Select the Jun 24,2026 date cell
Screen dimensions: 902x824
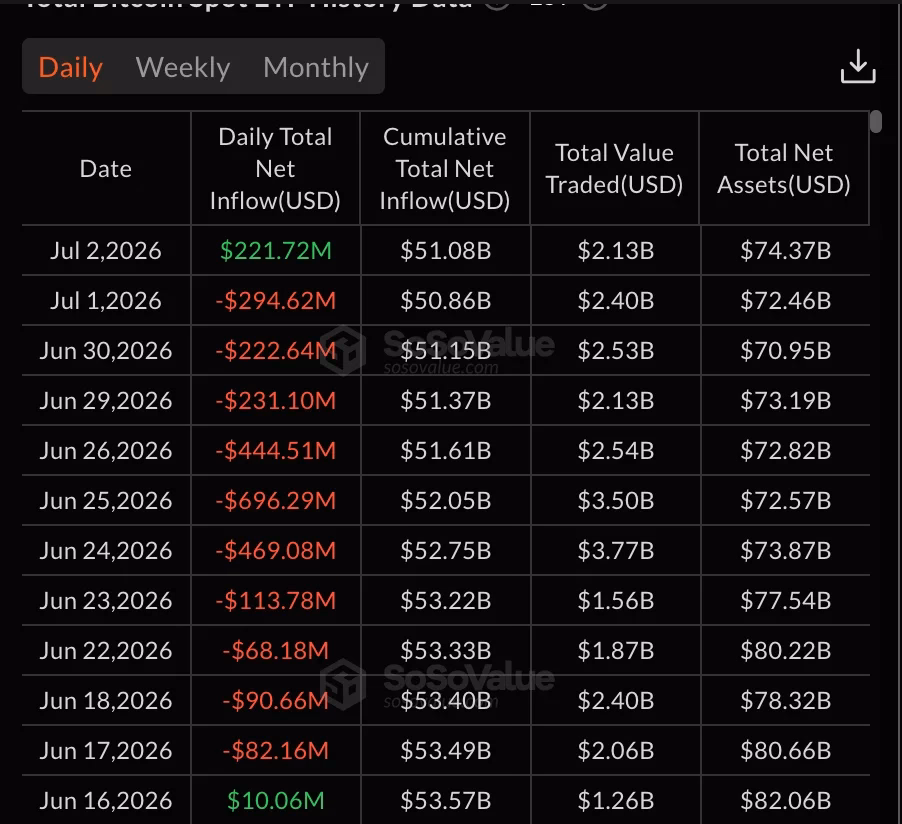click(106, 551)
